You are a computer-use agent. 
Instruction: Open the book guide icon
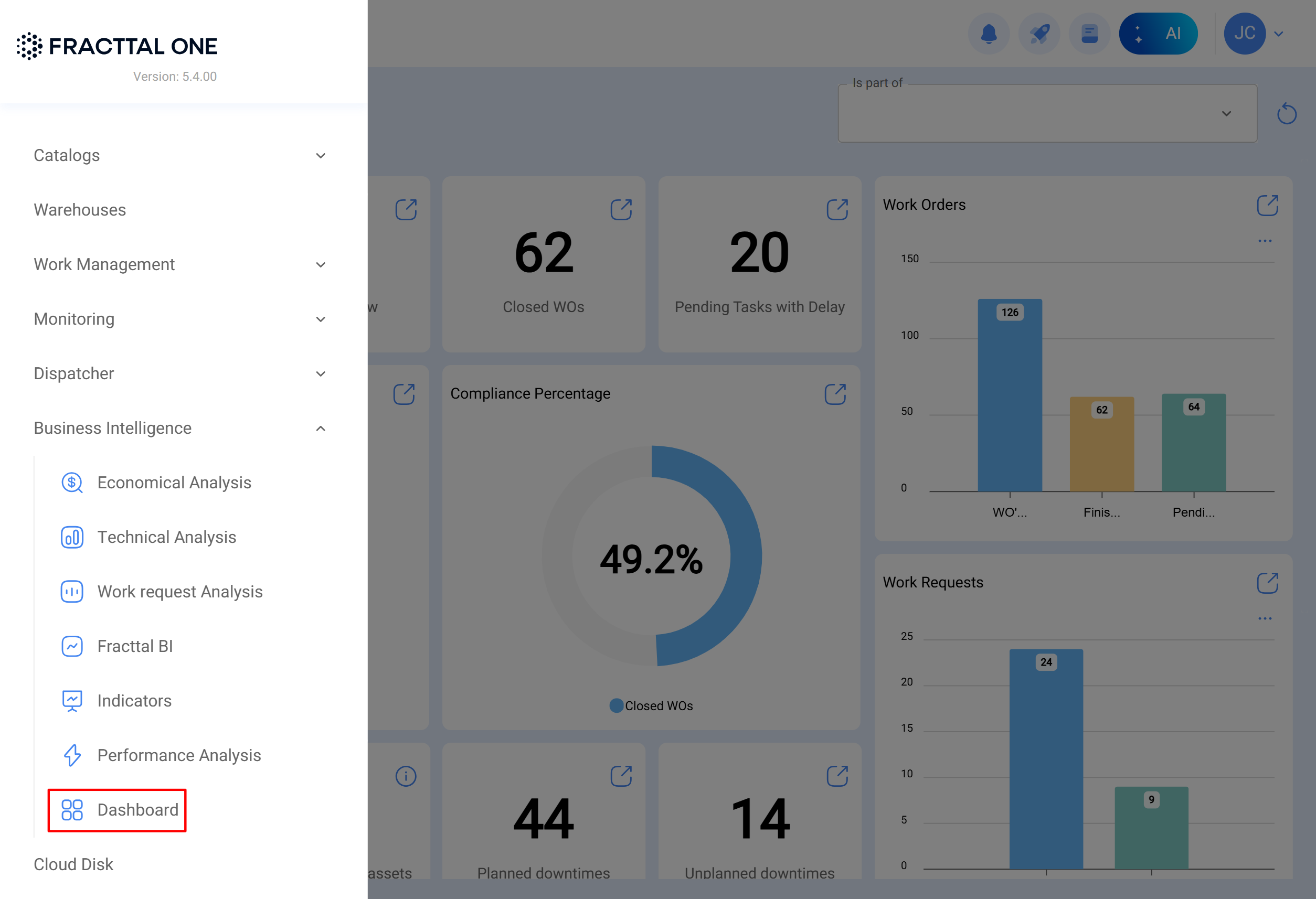click(1089, 34)
